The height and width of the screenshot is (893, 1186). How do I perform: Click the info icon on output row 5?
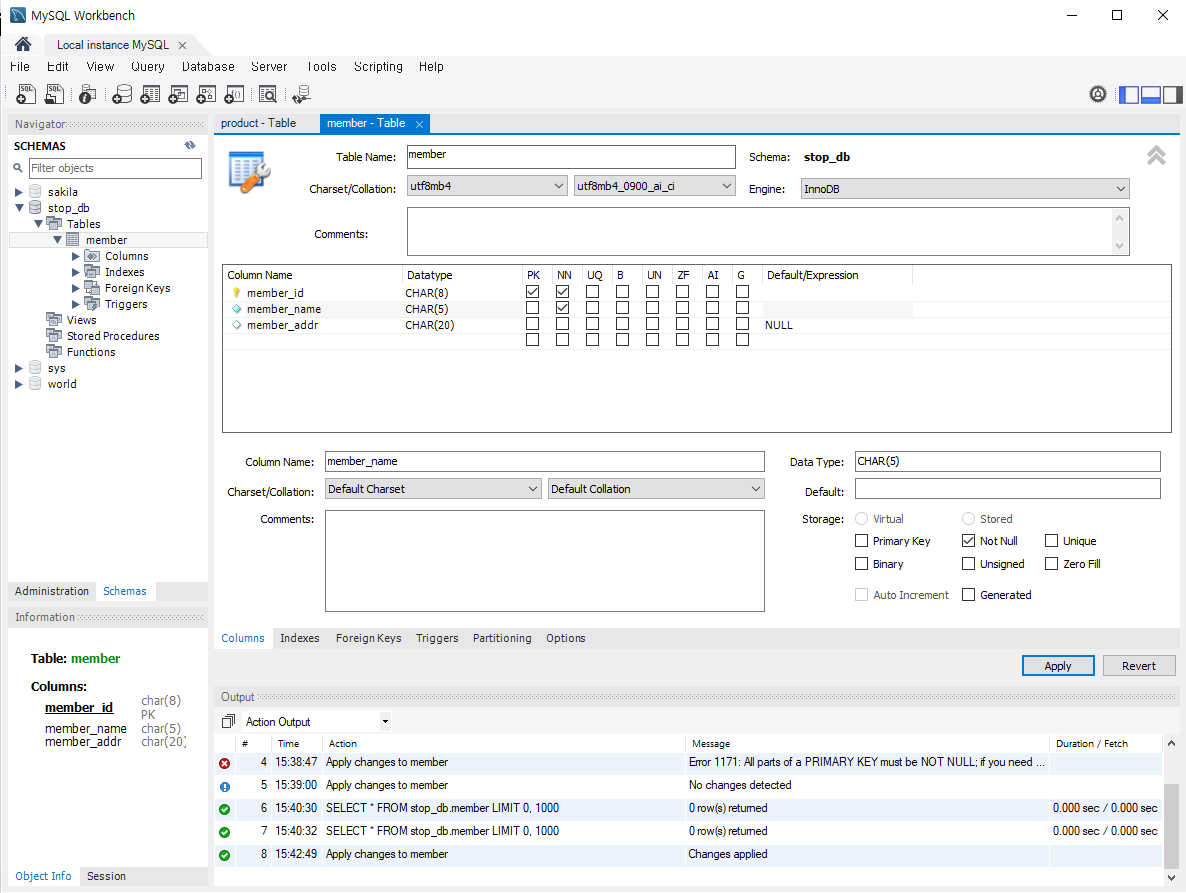(225, 786)
